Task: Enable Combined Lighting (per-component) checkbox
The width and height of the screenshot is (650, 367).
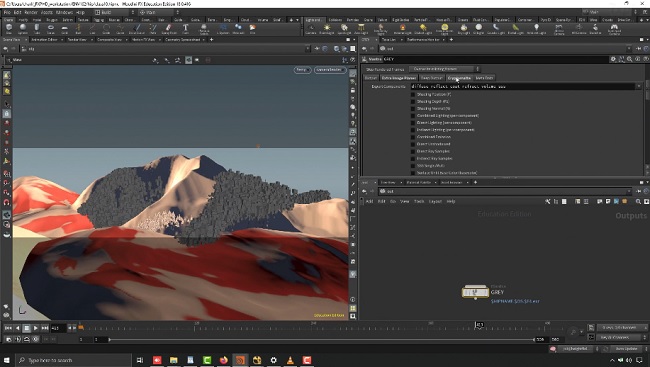Action: 413,116
